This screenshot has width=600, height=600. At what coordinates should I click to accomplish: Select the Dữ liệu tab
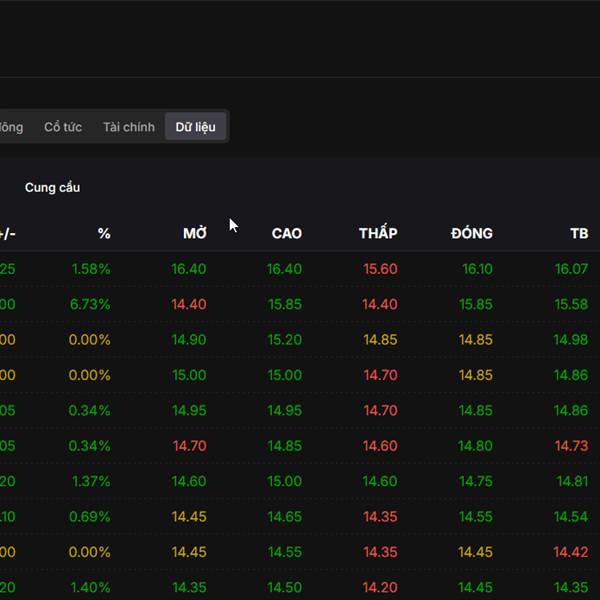click(195, 127)
